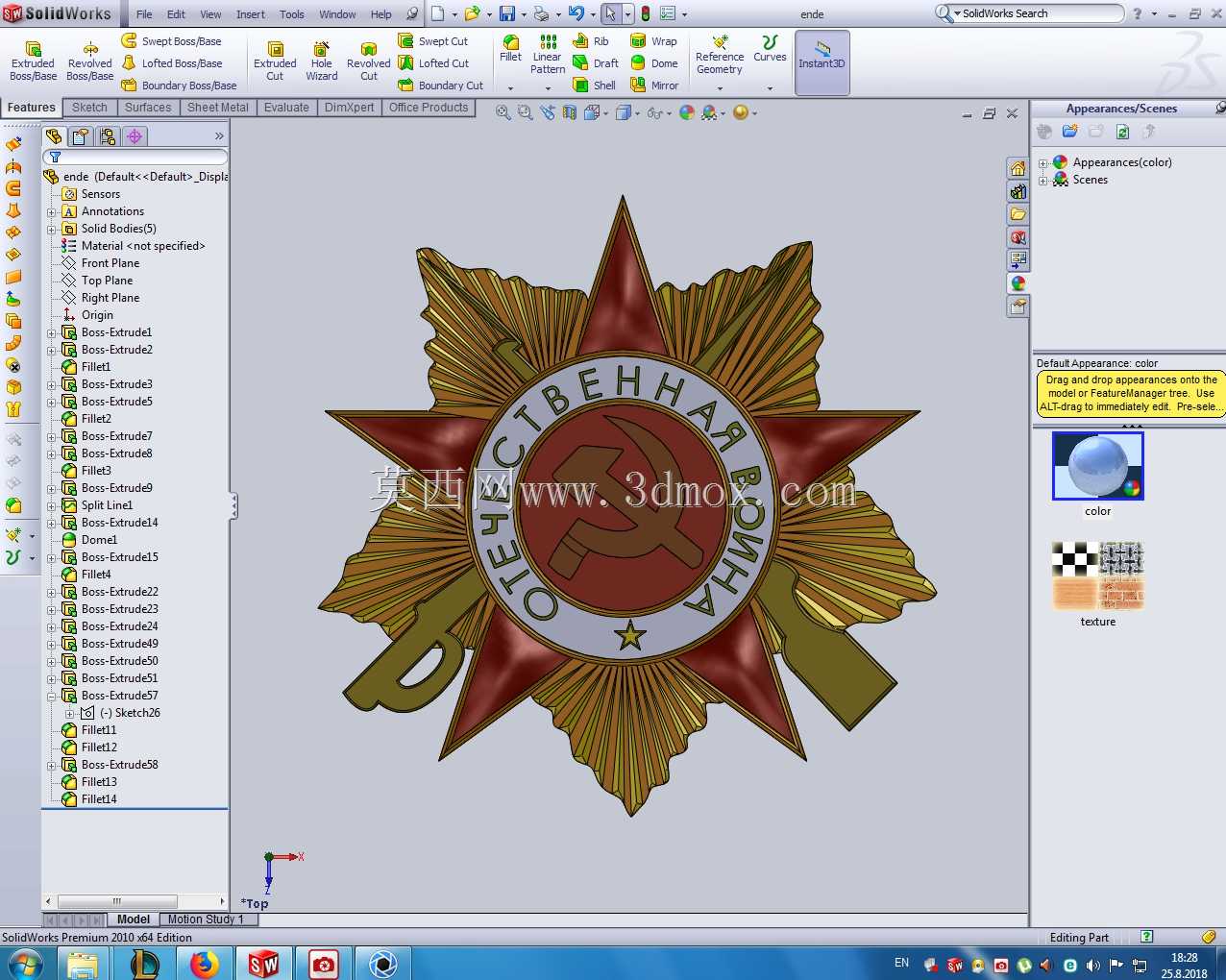
Task: Open the Reference Geometry tool
Action: pos(720,55)
